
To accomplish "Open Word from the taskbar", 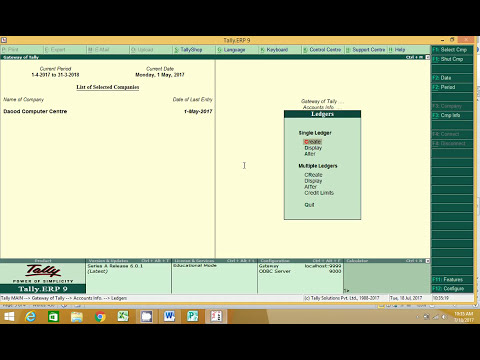I will point(169,316).
